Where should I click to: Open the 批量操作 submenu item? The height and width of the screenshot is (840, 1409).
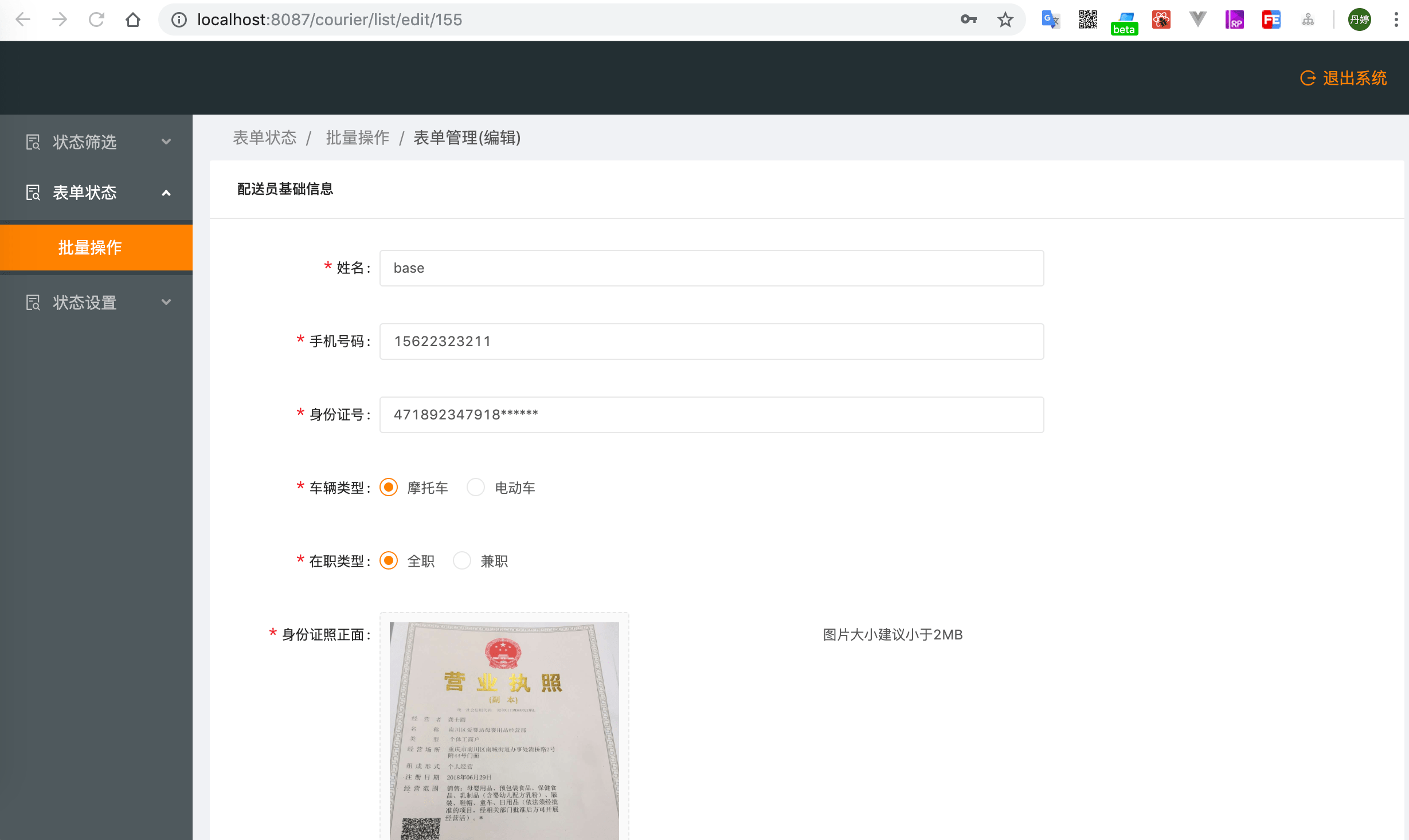tap(91, 248)
